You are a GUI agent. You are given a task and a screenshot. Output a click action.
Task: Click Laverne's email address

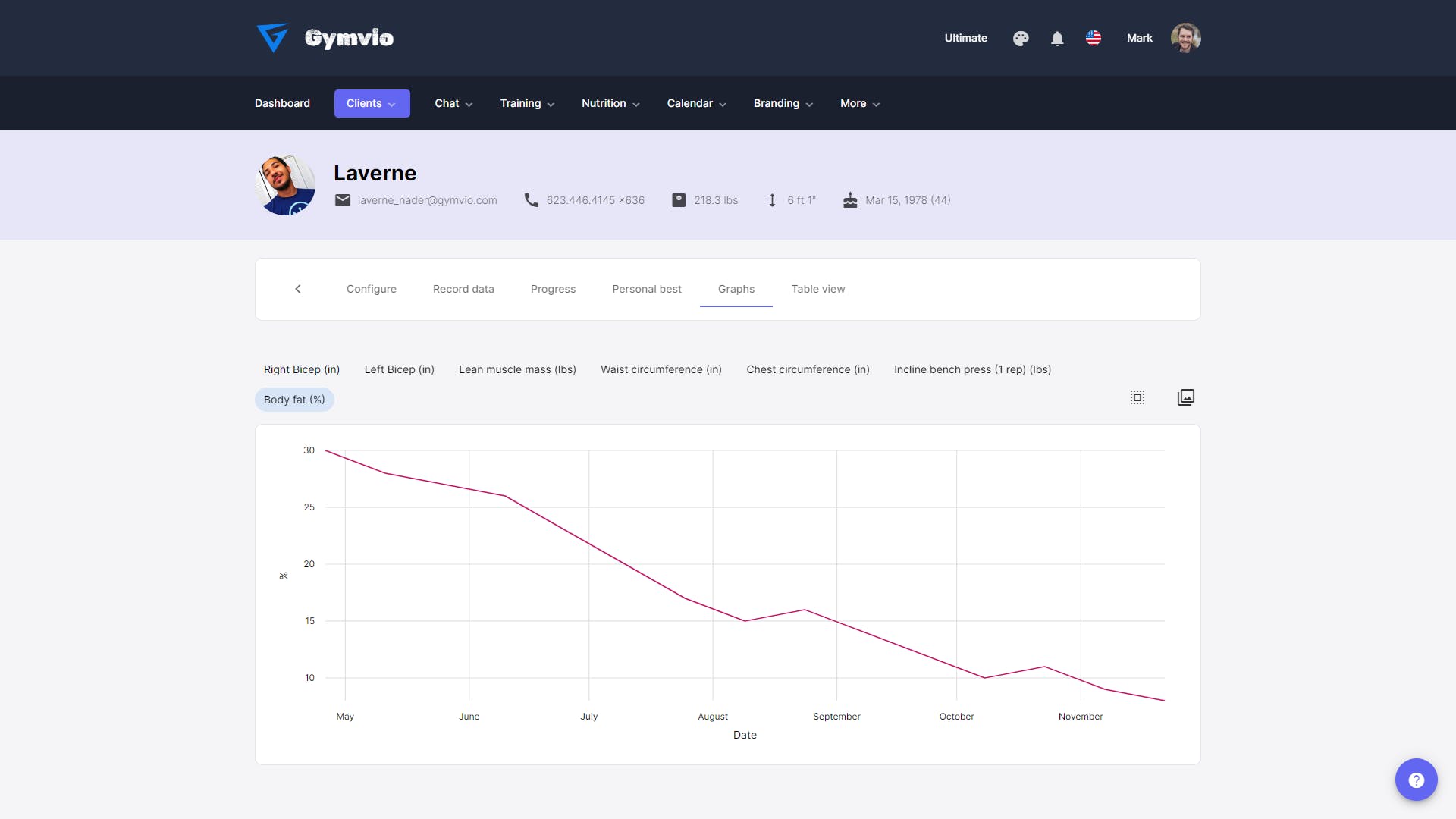pos(428,200)
